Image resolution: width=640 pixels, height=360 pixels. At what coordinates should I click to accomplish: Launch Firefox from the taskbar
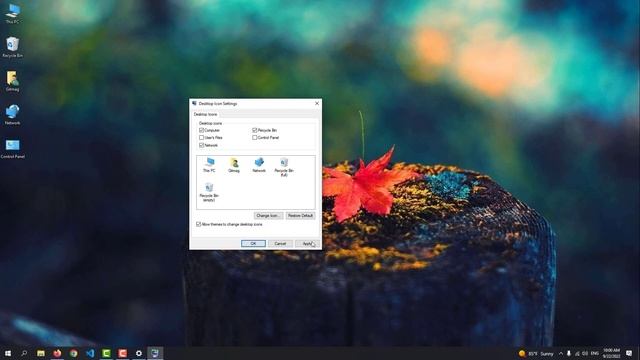57,353
